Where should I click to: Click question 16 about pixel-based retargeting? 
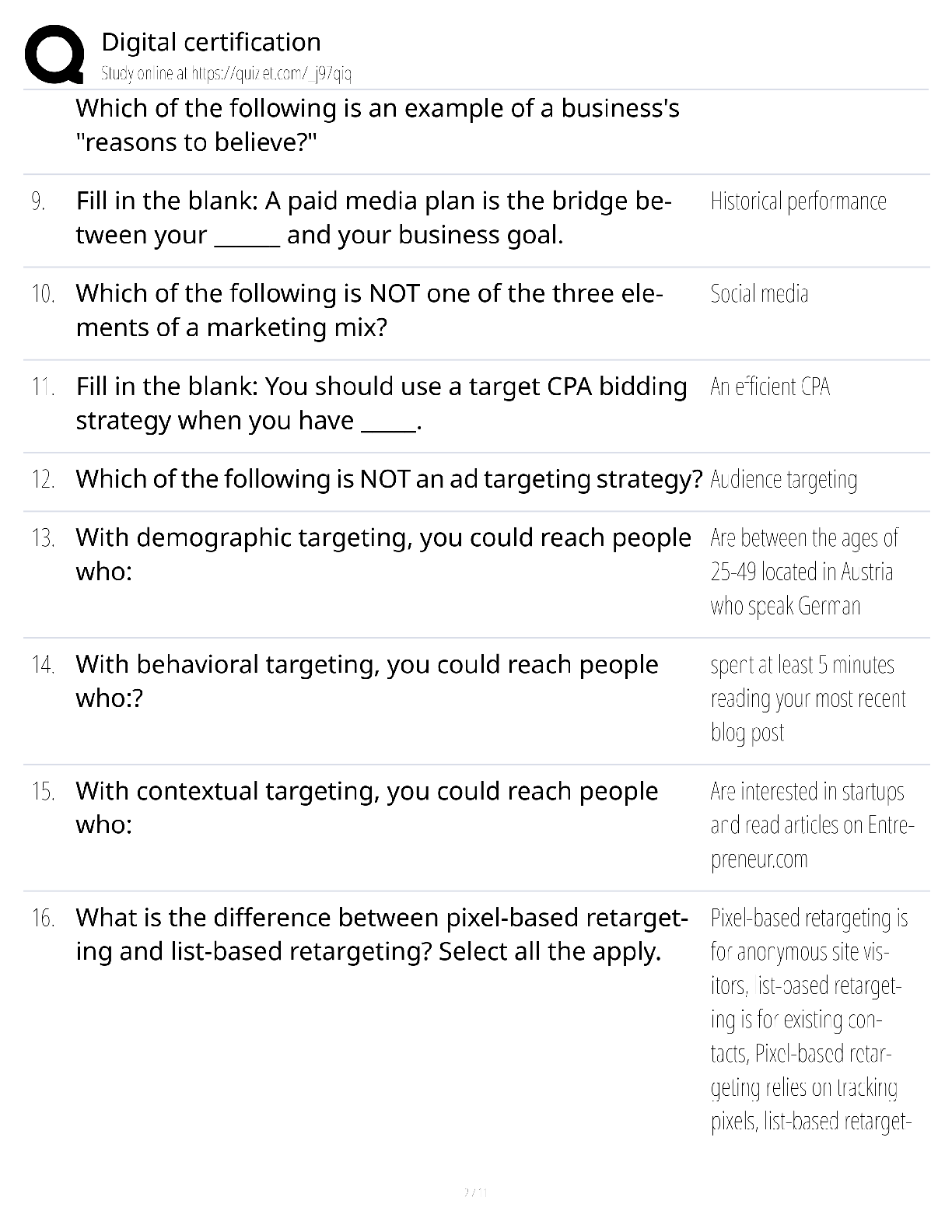382,934
